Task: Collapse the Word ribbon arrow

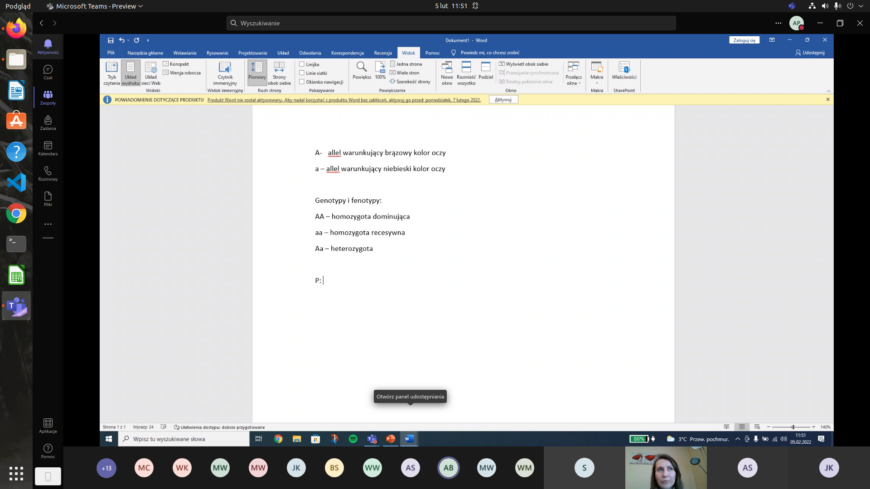Action: click(828, 90)
